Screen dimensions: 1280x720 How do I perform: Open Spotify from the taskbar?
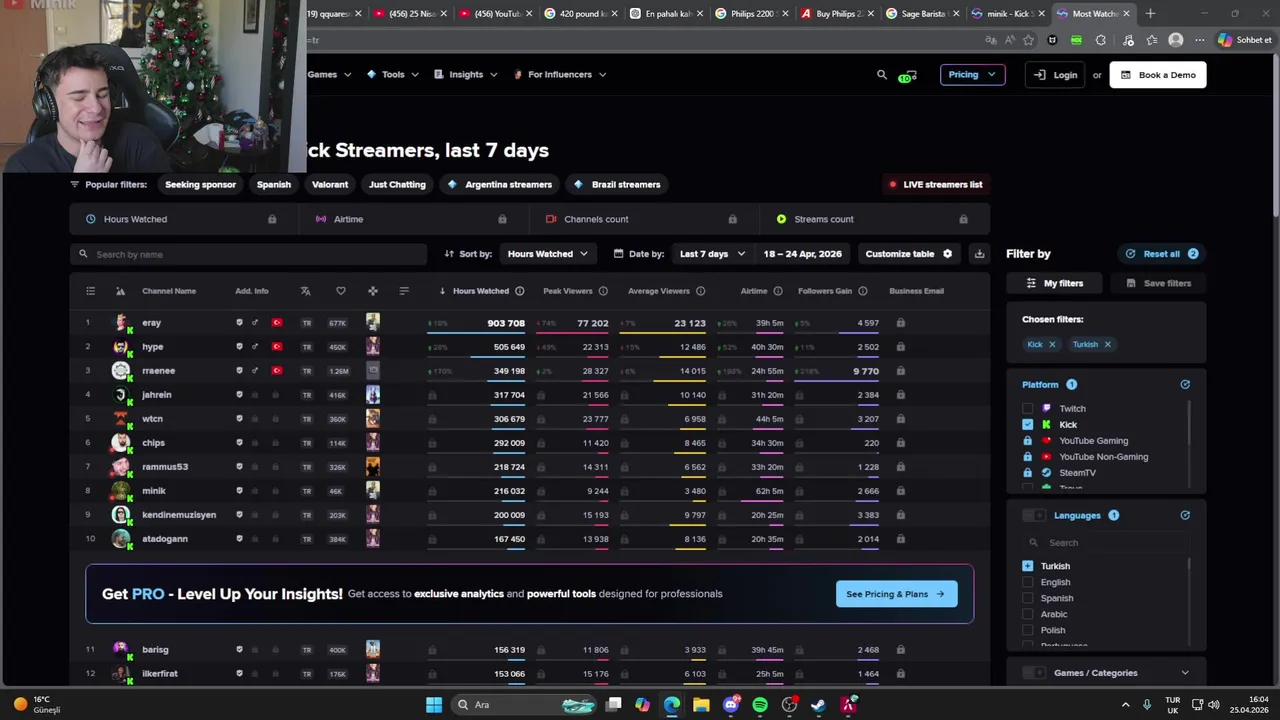[x=760, y=705]
